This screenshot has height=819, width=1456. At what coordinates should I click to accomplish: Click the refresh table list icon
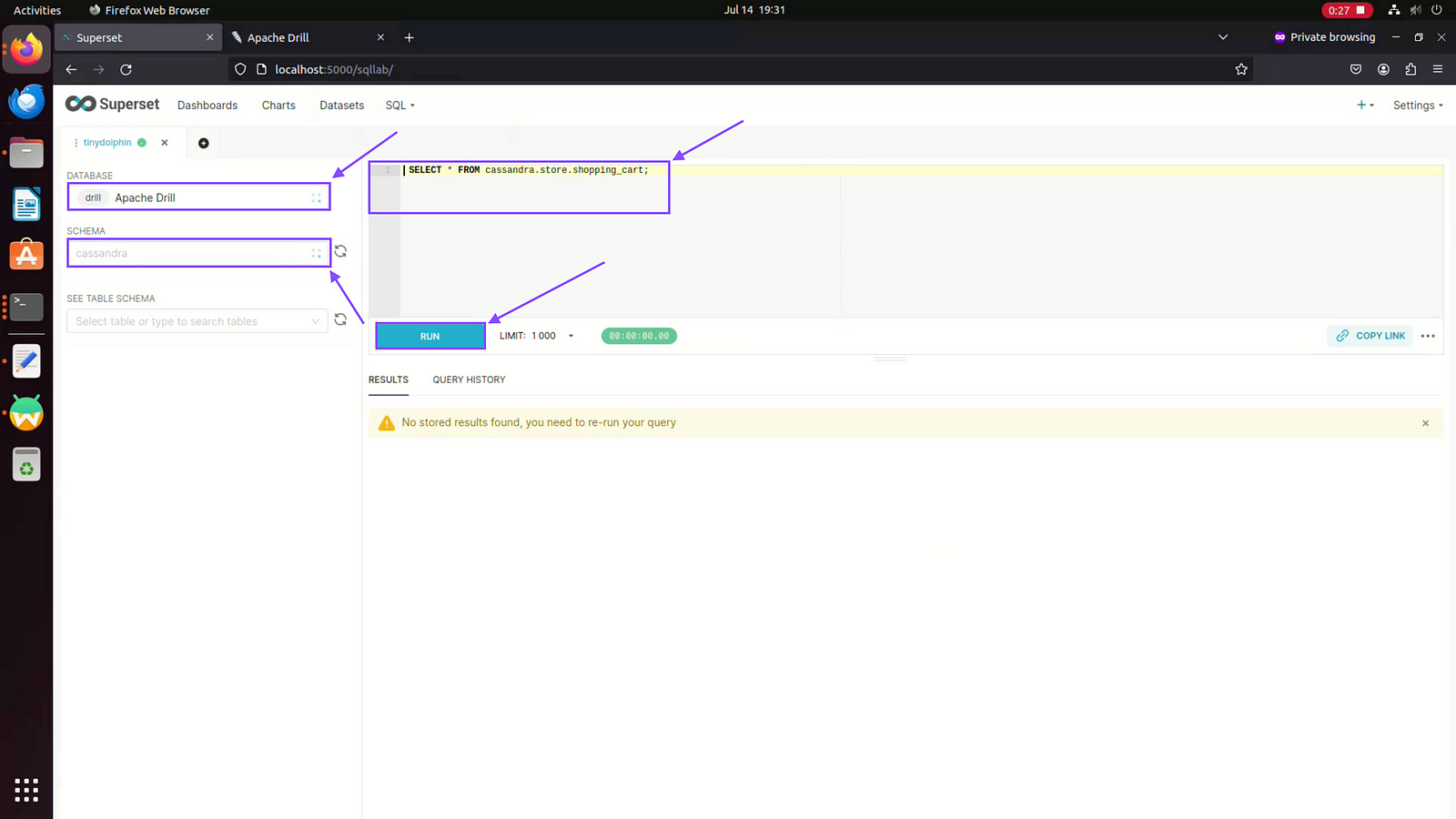click(340, 320)
